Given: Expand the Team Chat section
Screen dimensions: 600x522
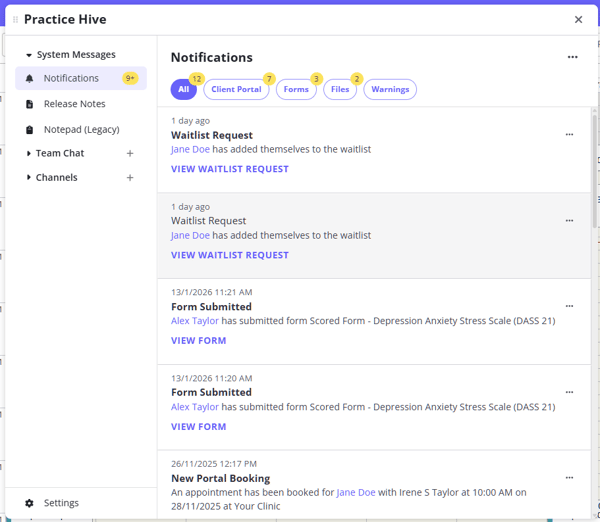Looking at the screenshot, I should 29,154.
